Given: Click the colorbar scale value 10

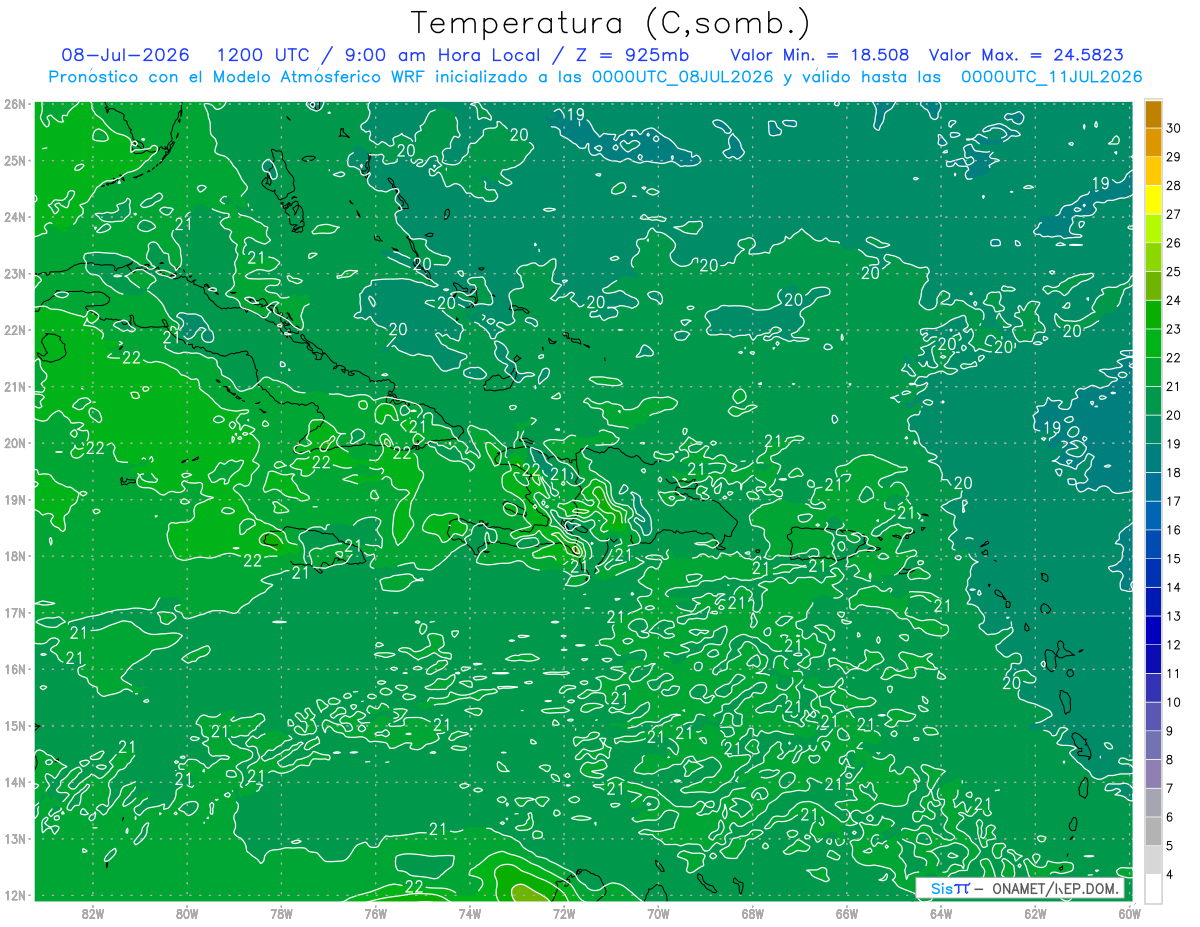Looking at the screenshot, I should (x=1174, y=702).
